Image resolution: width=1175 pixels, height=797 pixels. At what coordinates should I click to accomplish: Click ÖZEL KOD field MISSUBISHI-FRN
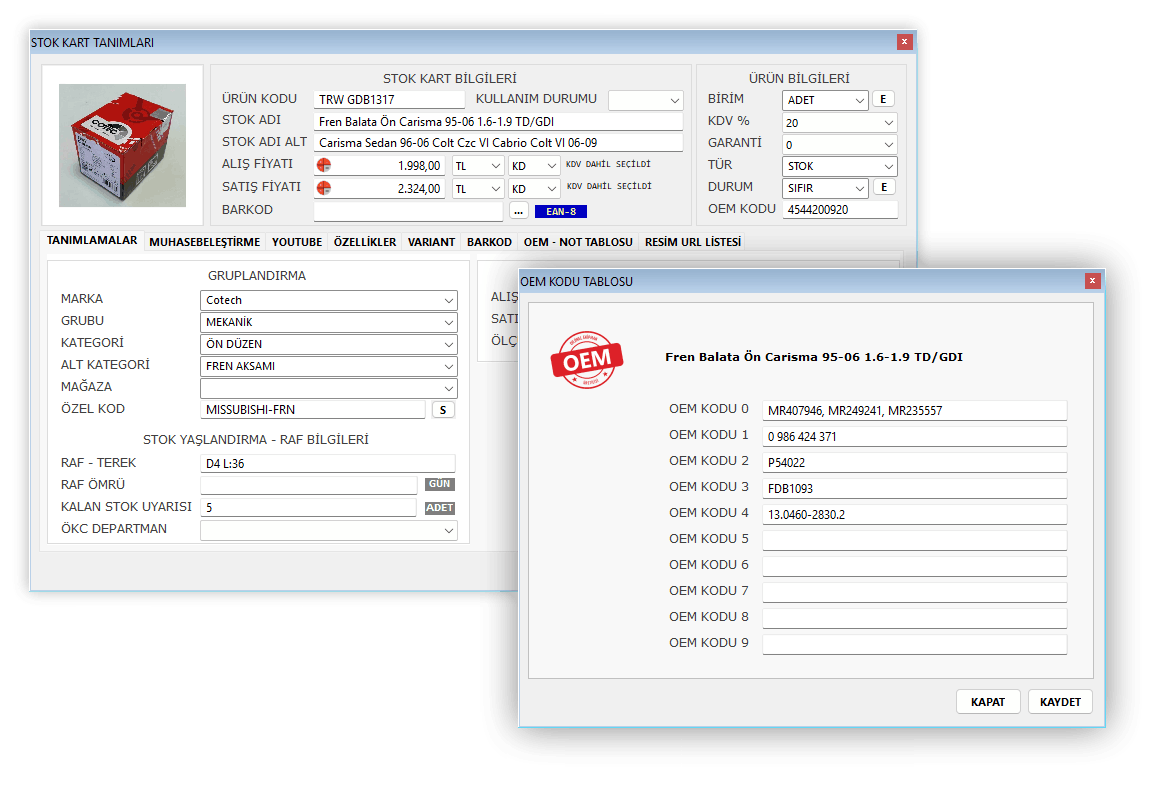pos(313,410)
